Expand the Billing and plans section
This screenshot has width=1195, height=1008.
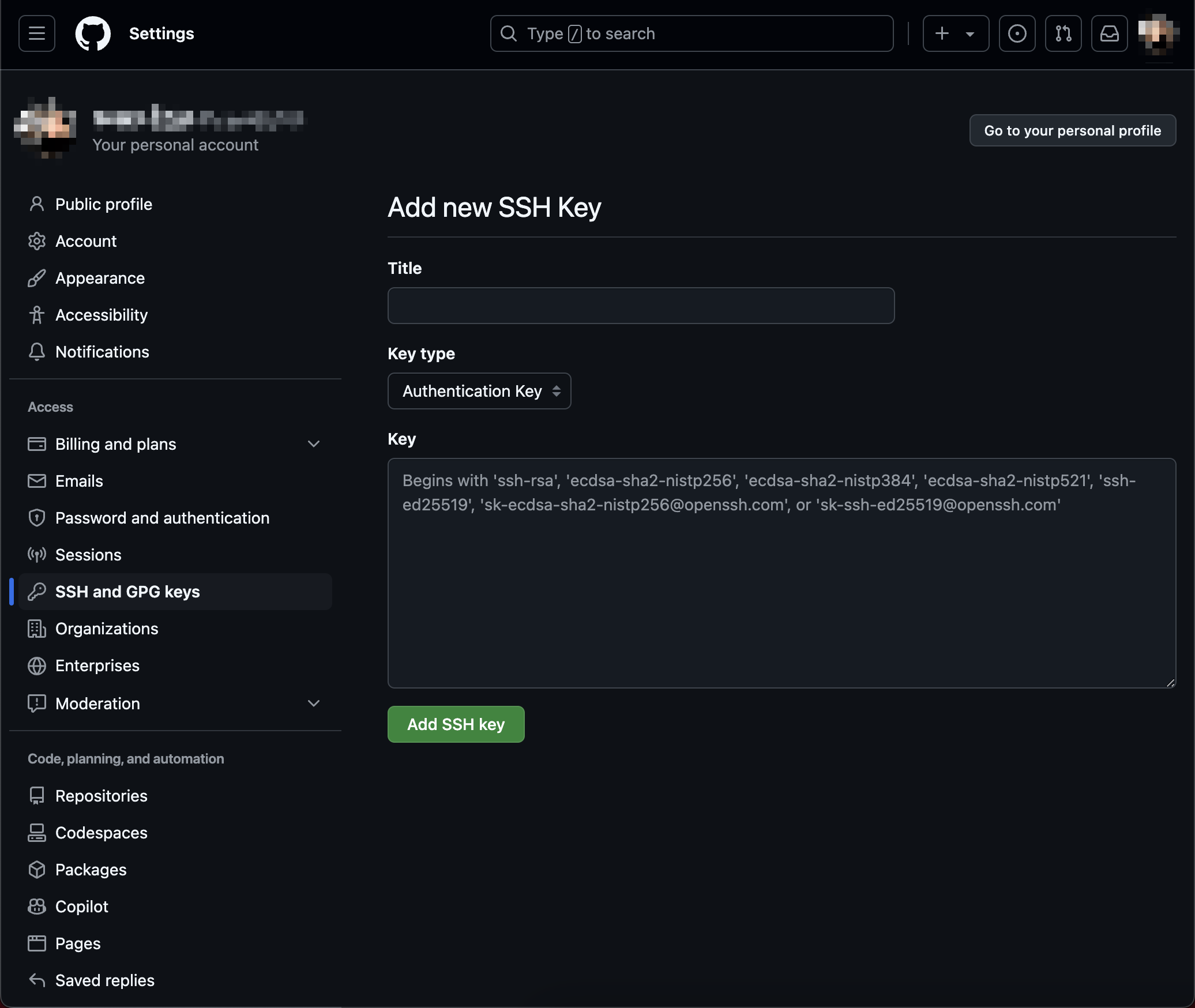pos(314,444)
